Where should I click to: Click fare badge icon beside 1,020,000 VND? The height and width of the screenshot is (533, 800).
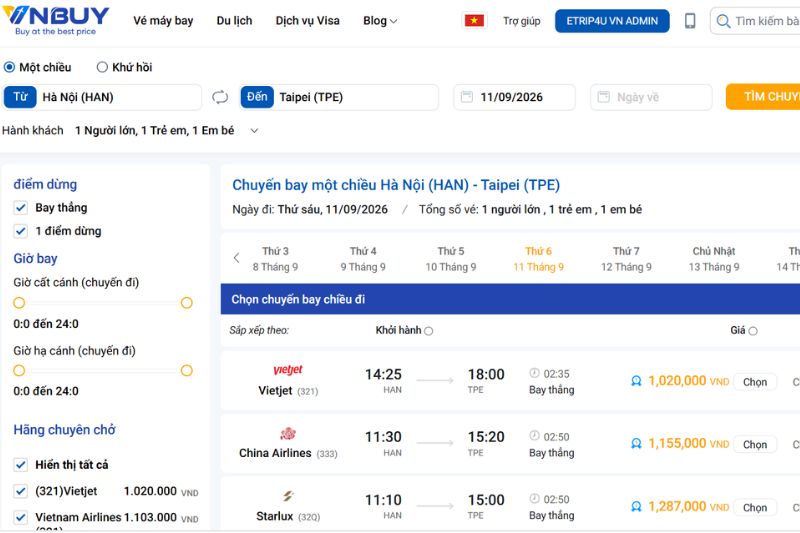[x=636, y=381]
